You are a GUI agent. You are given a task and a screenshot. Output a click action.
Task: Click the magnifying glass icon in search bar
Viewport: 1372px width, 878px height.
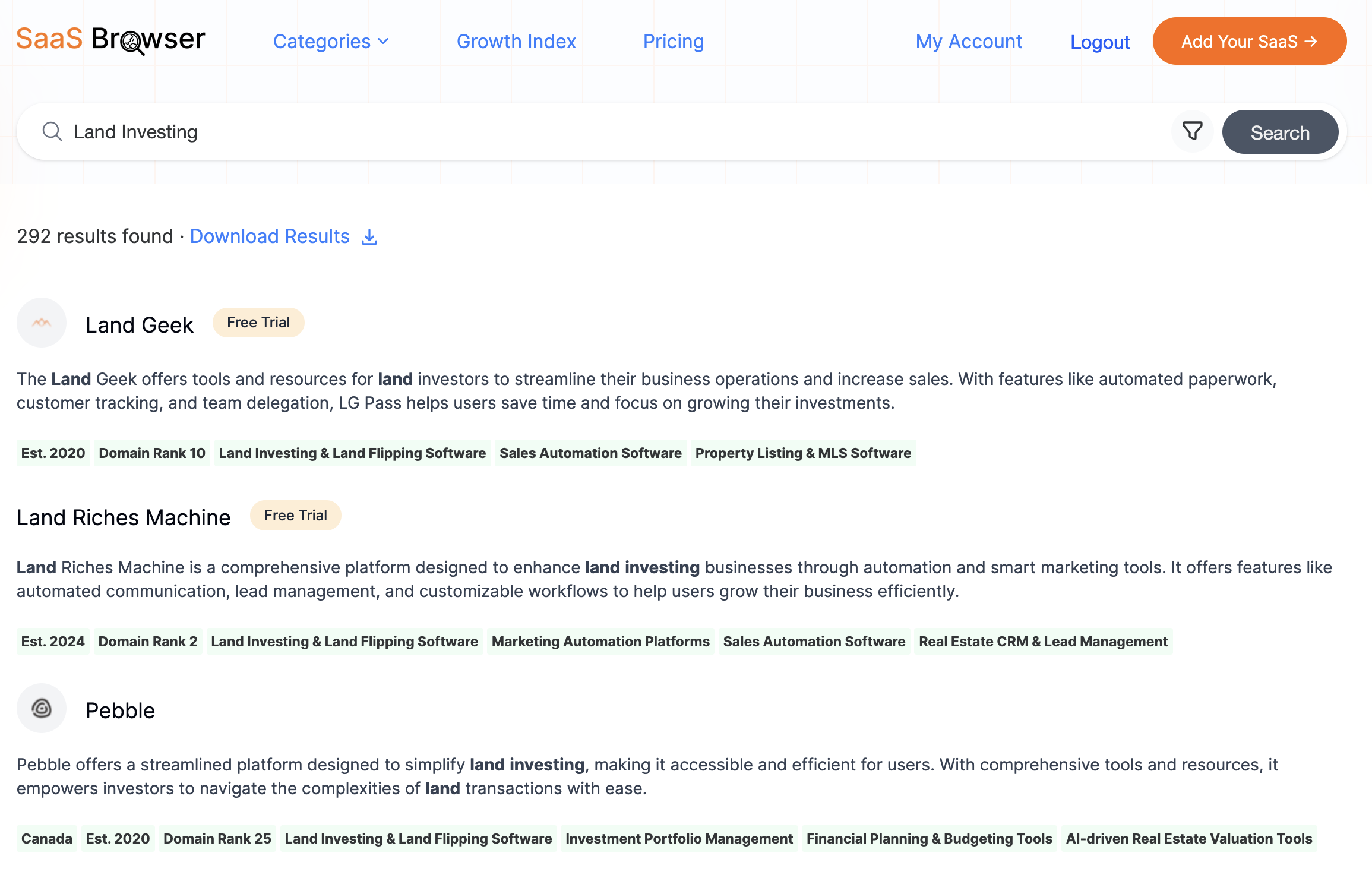pyautogui.click(x=52, y=131)
